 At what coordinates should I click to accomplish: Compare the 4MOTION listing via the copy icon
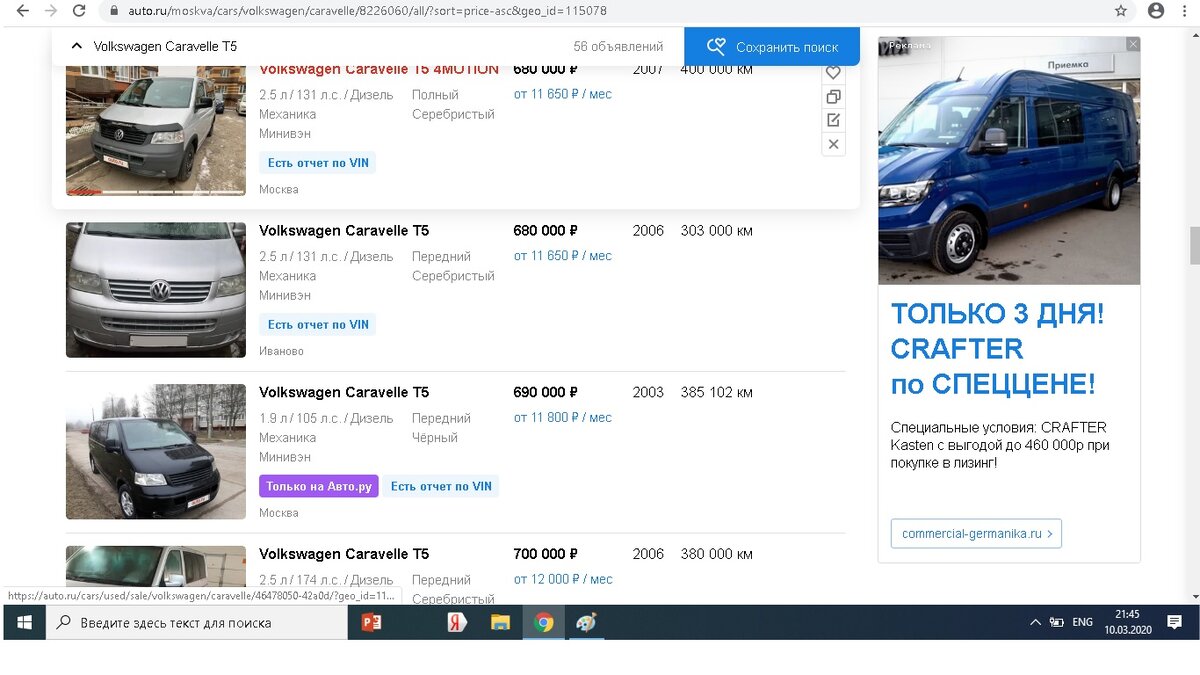[x=833, y=97]
